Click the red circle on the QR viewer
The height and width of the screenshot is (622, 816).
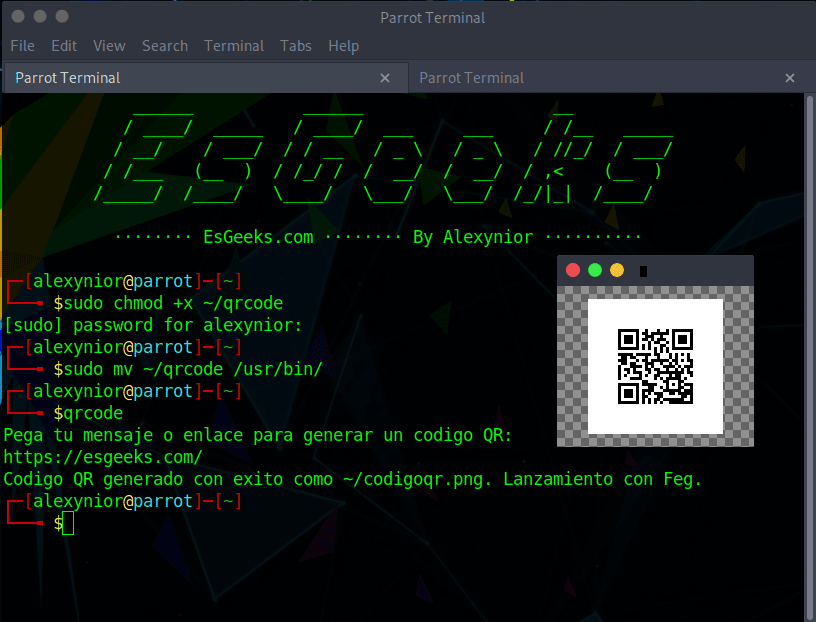click(572, 269)
